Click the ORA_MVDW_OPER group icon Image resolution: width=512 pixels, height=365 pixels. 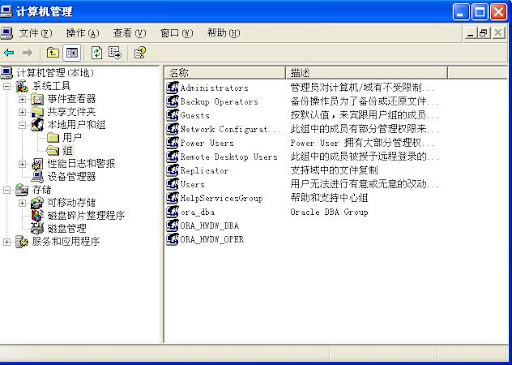coord(172,239)
